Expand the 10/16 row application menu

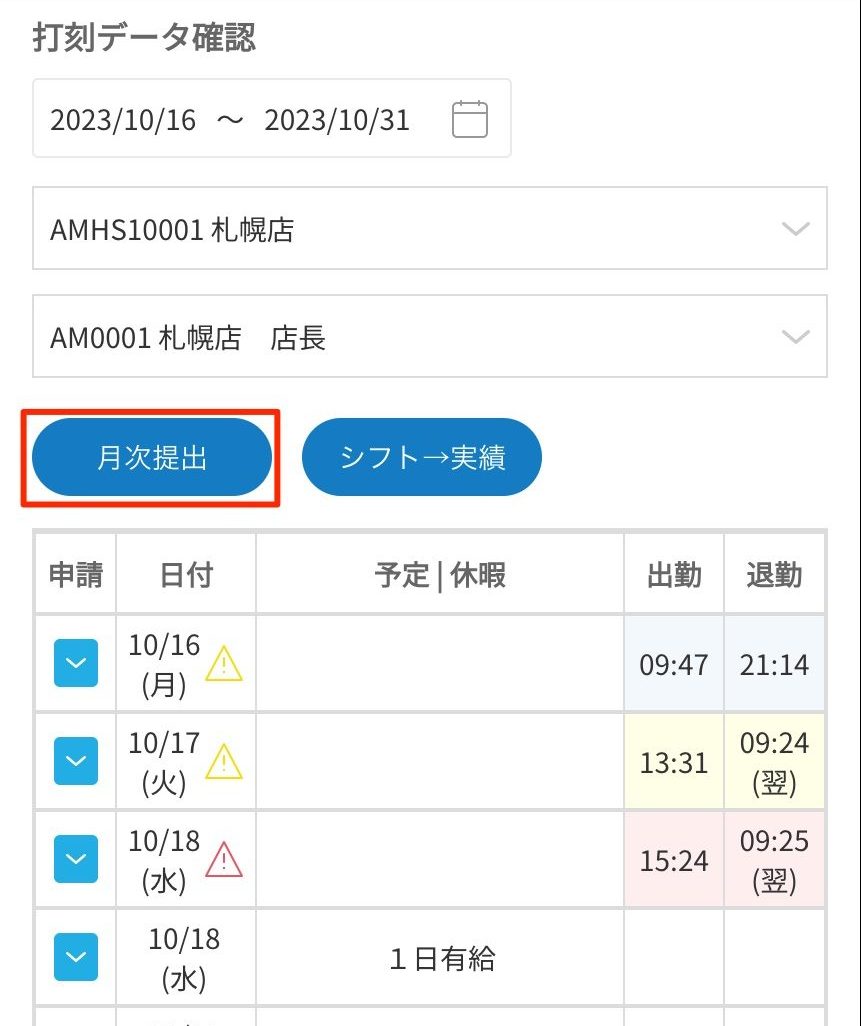[x=76, y=663]
